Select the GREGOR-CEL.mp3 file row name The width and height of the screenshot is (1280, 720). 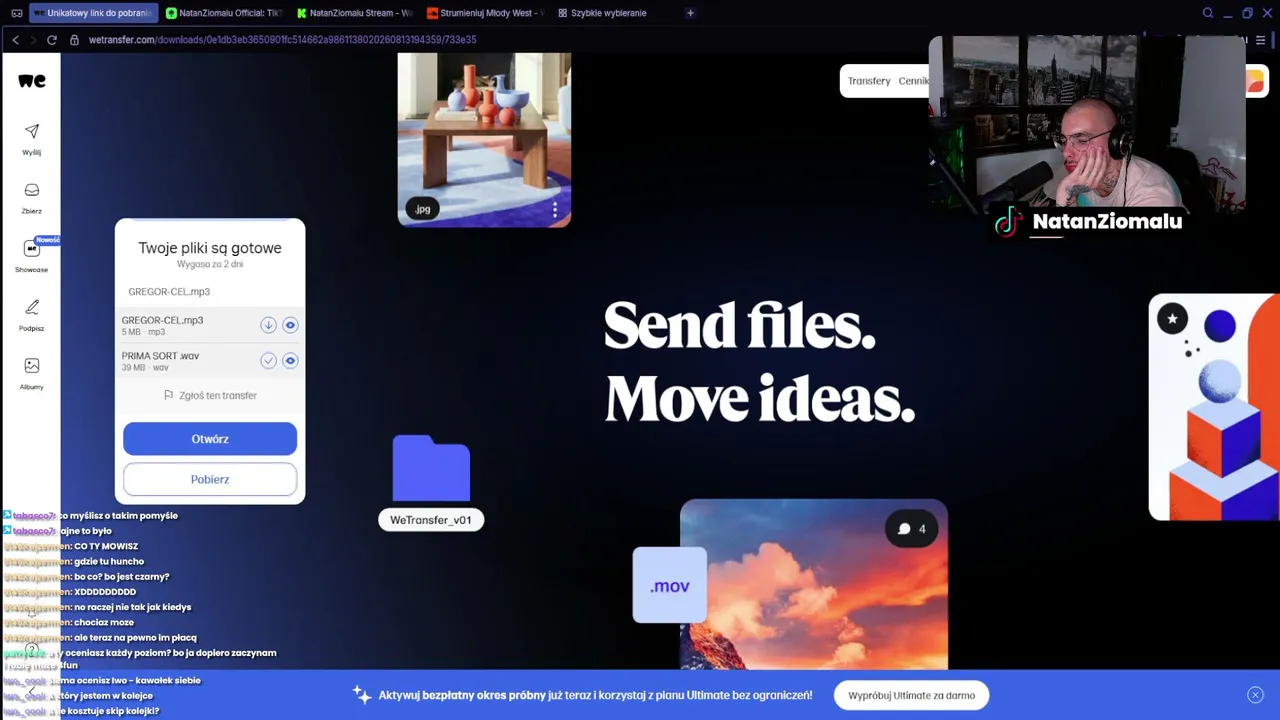(162, 320)
